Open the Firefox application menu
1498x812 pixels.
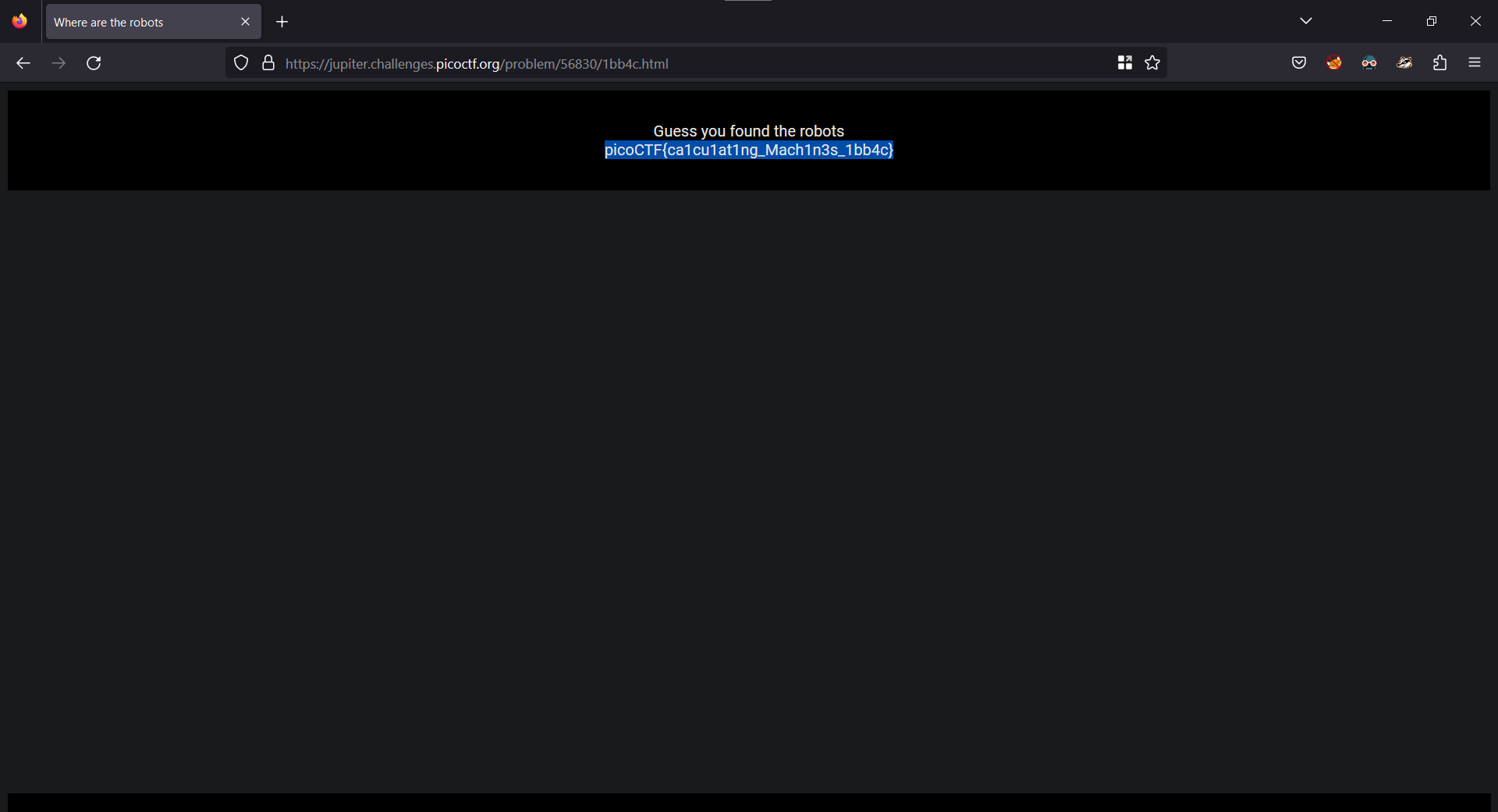point(1475,63)
